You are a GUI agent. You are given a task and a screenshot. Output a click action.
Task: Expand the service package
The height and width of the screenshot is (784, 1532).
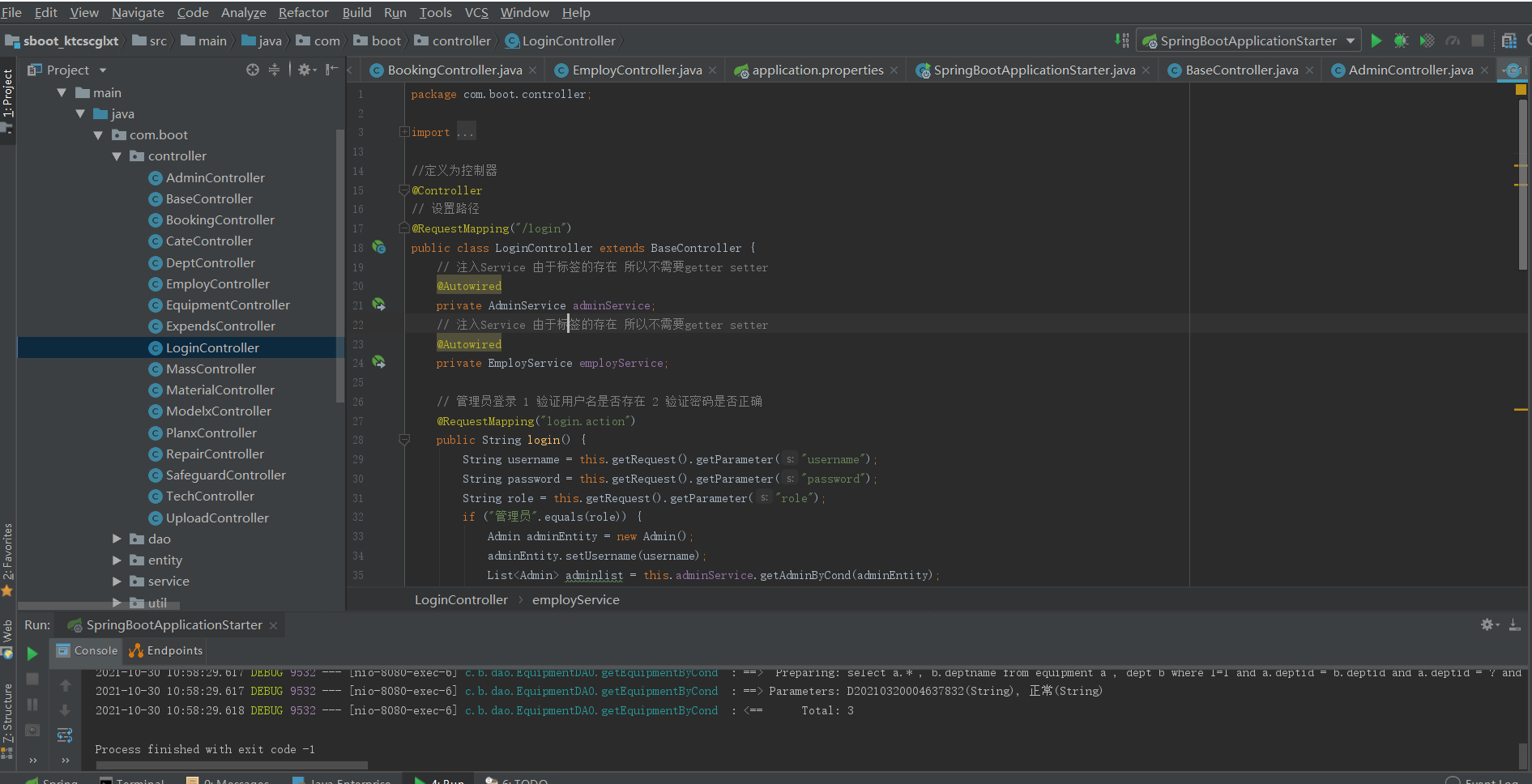click(x=117, y=581)
